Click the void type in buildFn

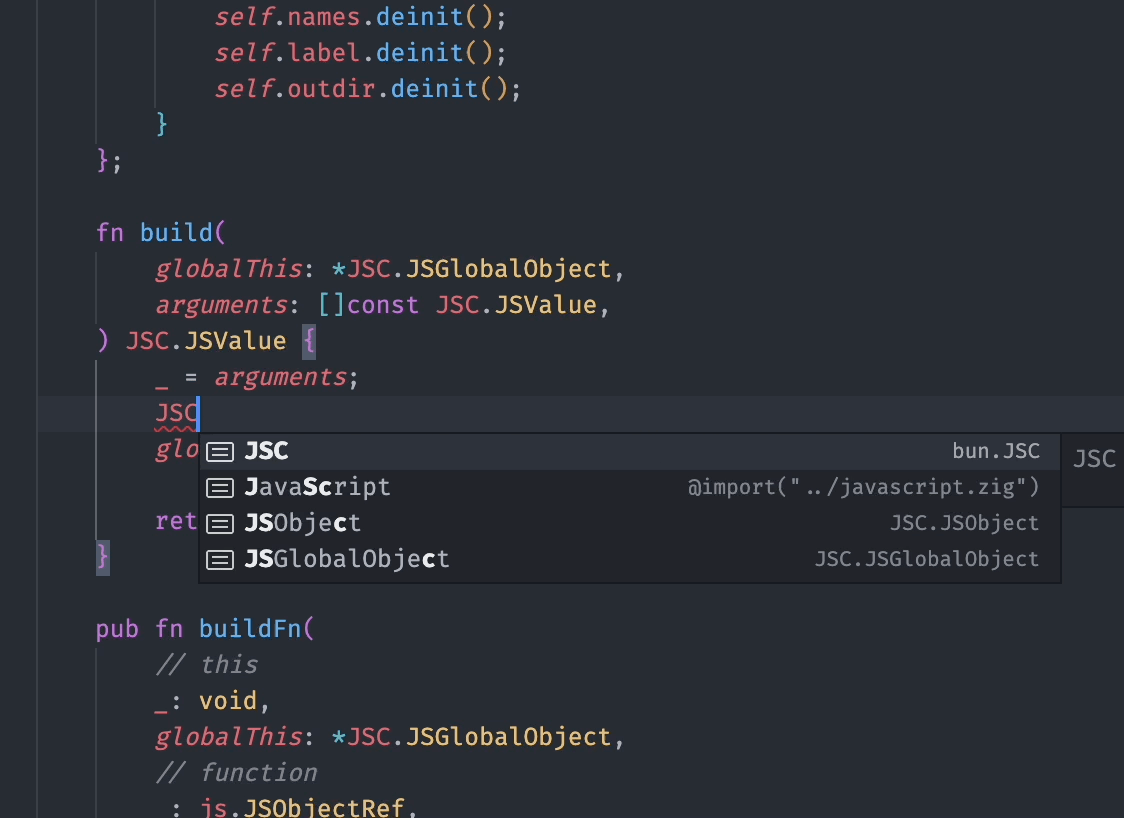228,700
